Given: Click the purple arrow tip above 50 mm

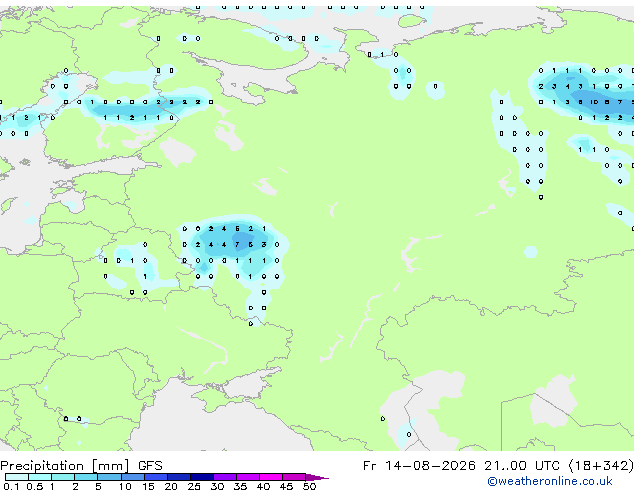Looking at the screenshot, I should tap(317, 477).
